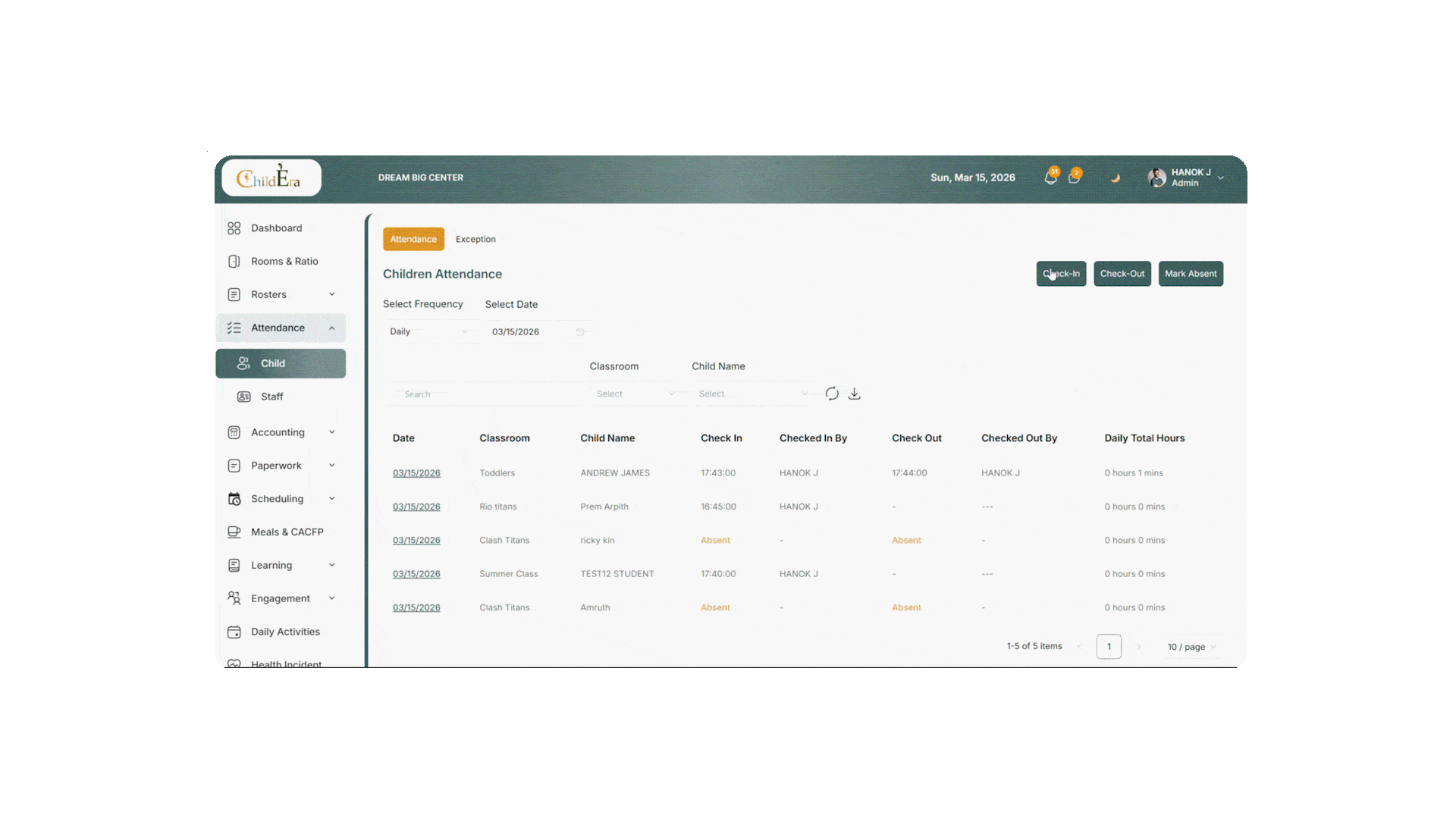
Task: Open date link in ricky kin row
Action: click(416, 541)
